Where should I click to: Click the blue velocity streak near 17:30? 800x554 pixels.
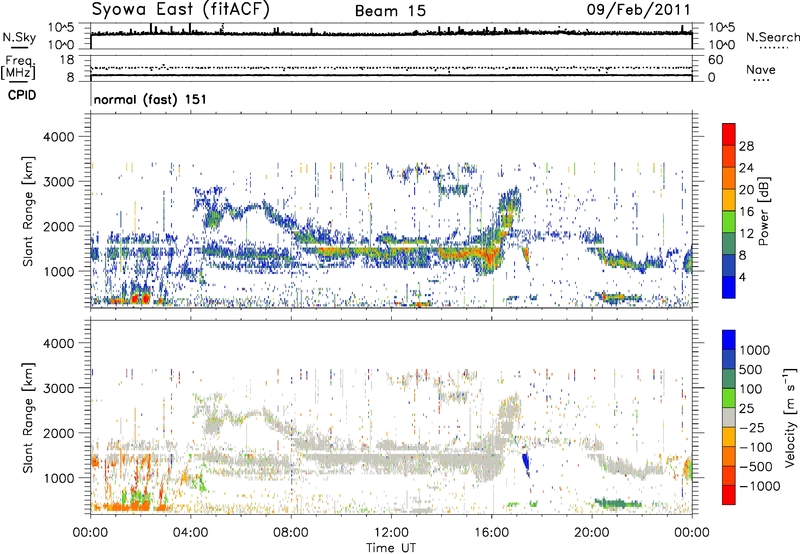[526, 465]
